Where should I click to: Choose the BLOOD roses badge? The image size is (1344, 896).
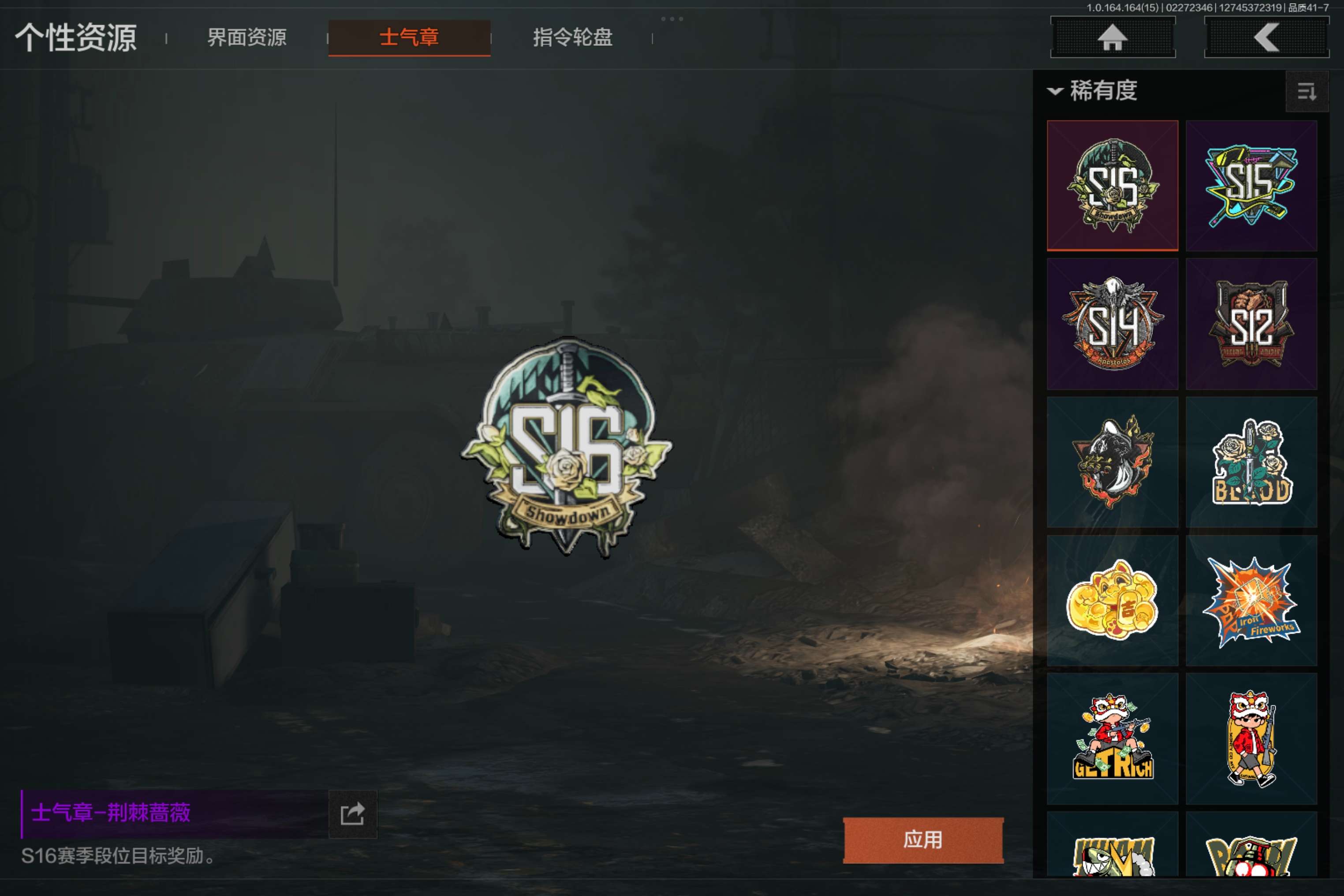[x=1251, y=462]
